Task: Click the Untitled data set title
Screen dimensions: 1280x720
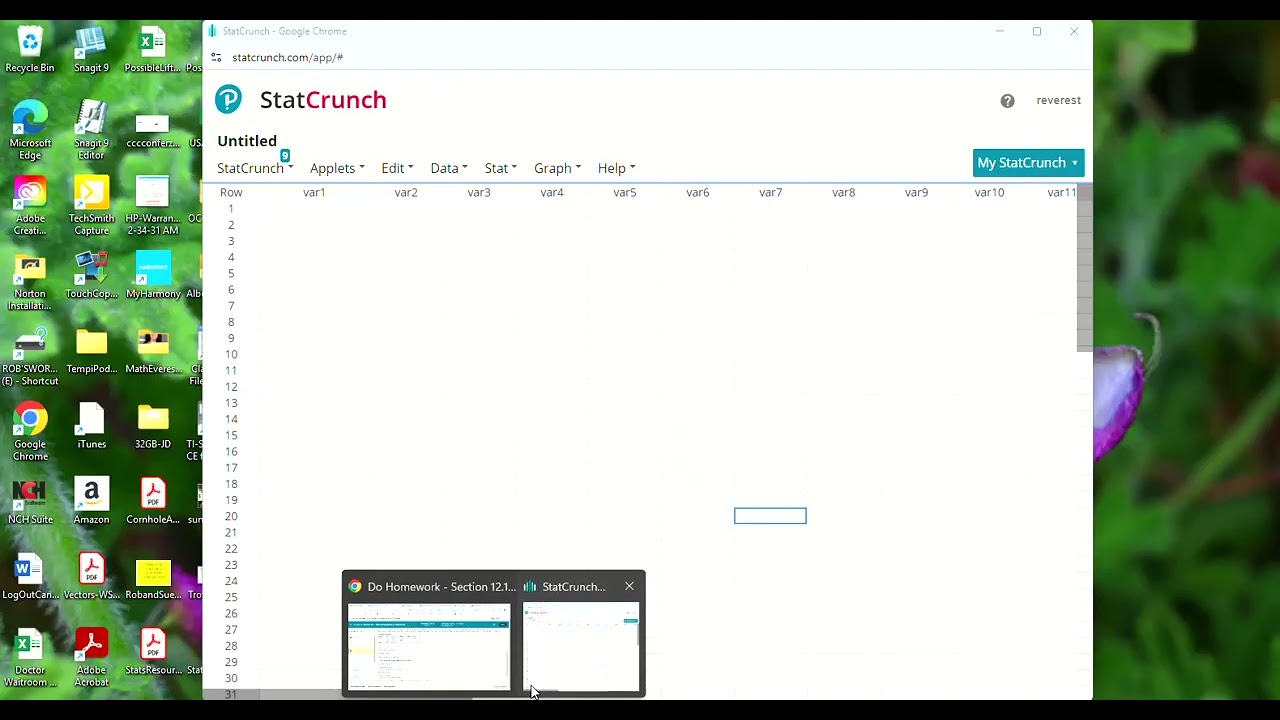Action: click(x=247, y=141)
